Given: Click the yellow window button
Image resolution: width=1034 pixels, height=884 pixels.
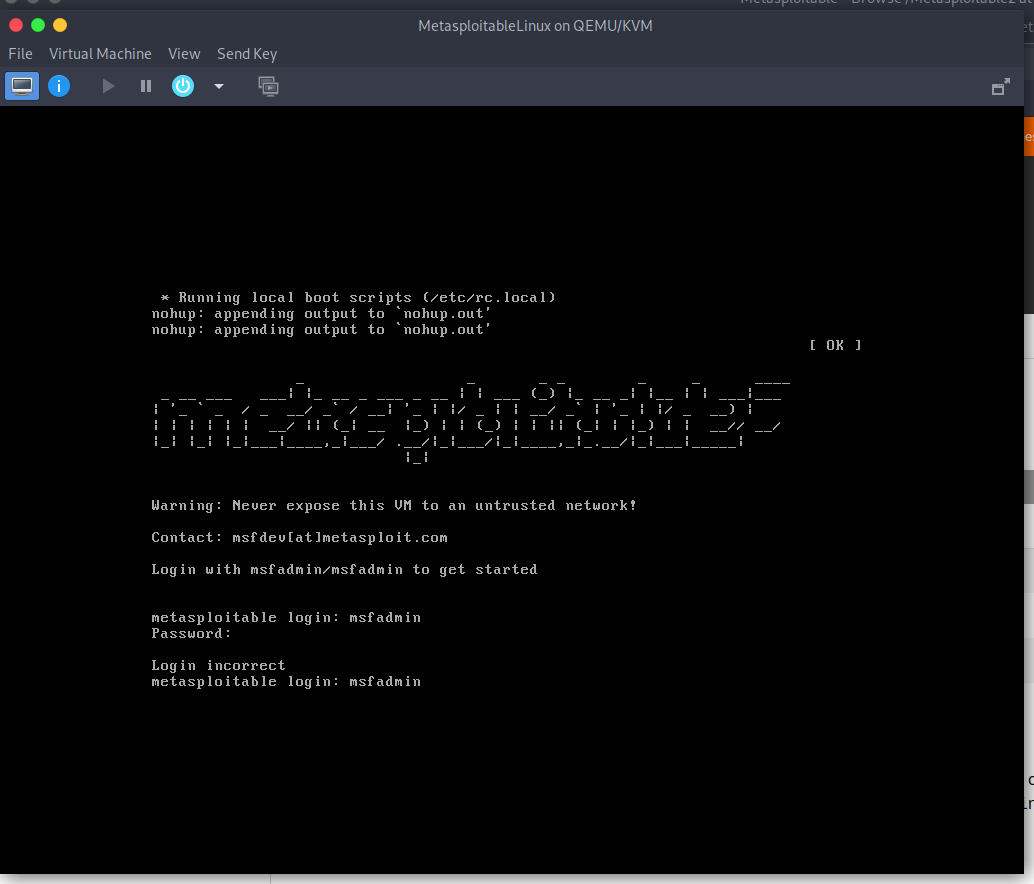Looking at the screenshot, I should pos(60,25).
